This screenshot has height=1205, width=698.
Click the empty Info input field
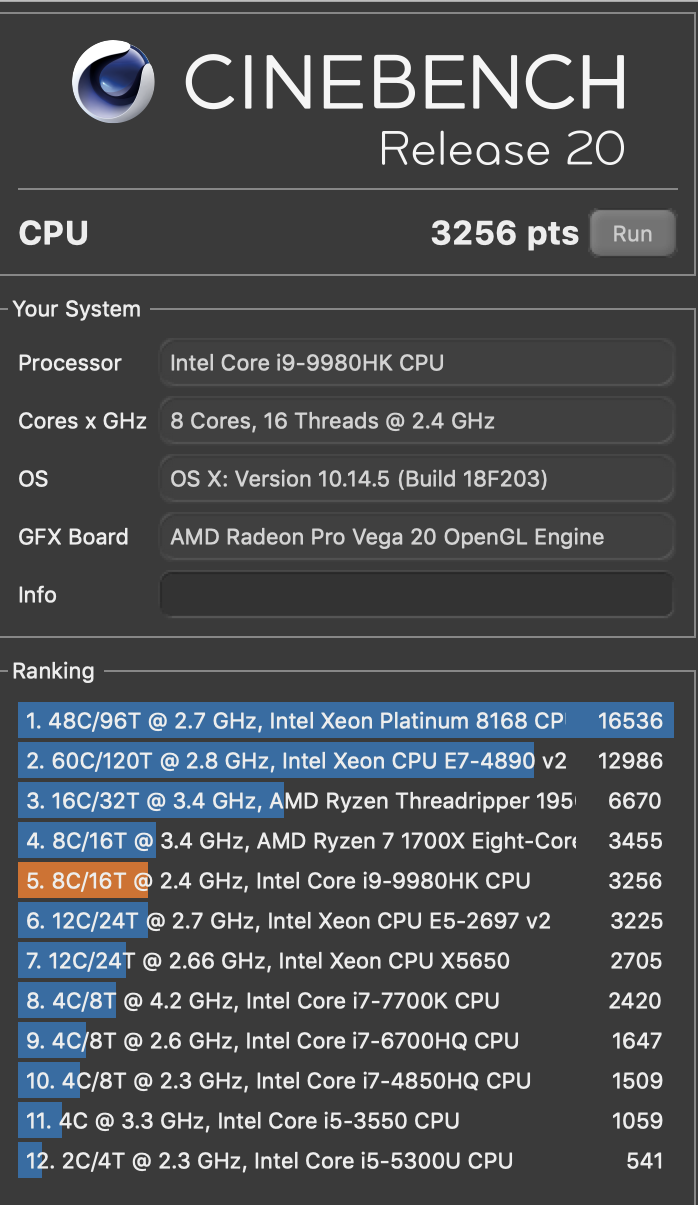[x=416, y=594]
